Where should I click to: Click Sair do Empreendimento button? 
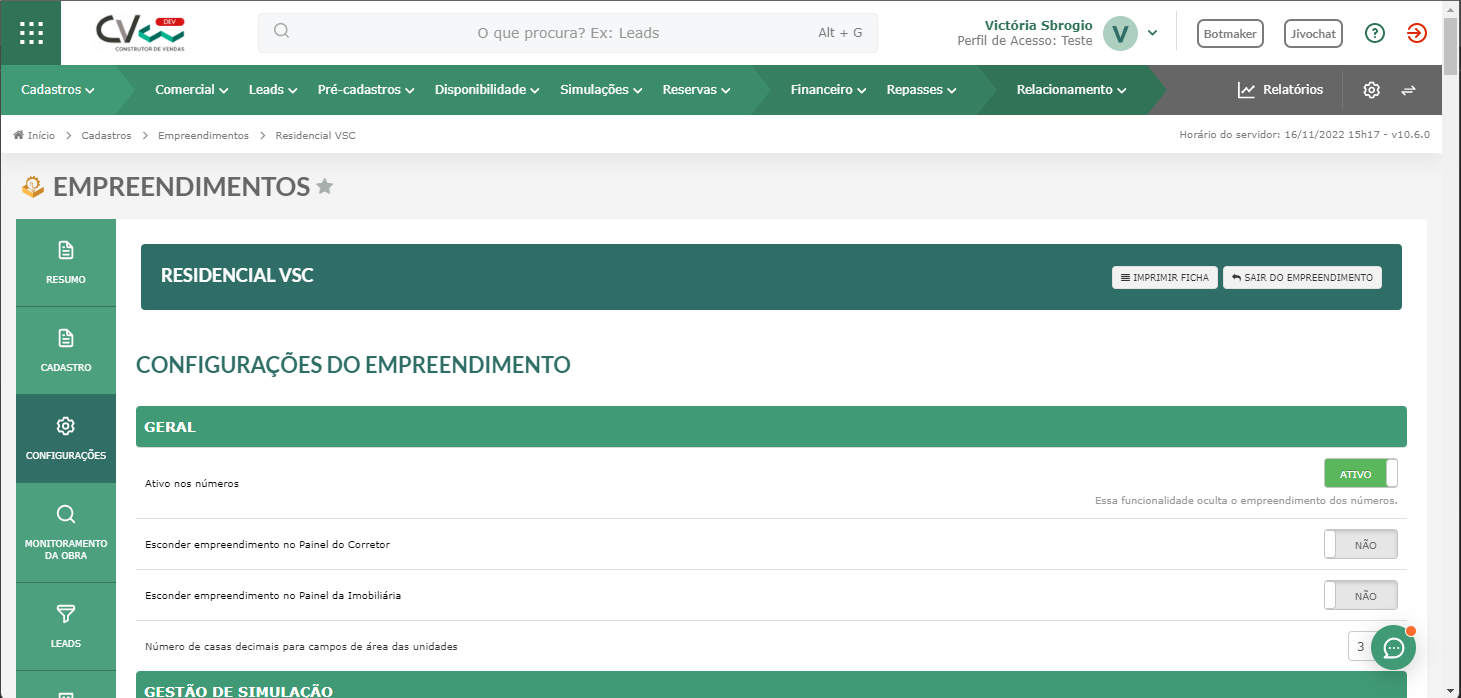pos(1302,277)
